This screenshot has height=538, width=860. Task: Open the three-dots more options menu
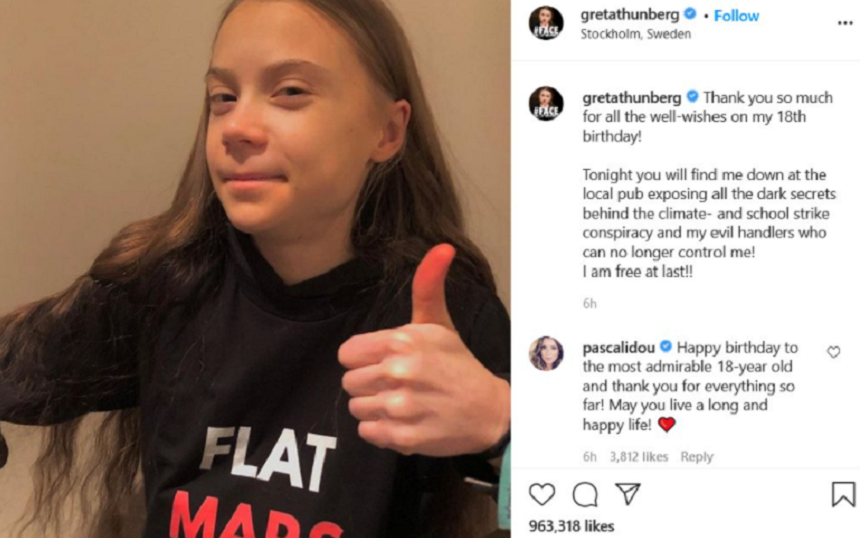pos(845,23)
